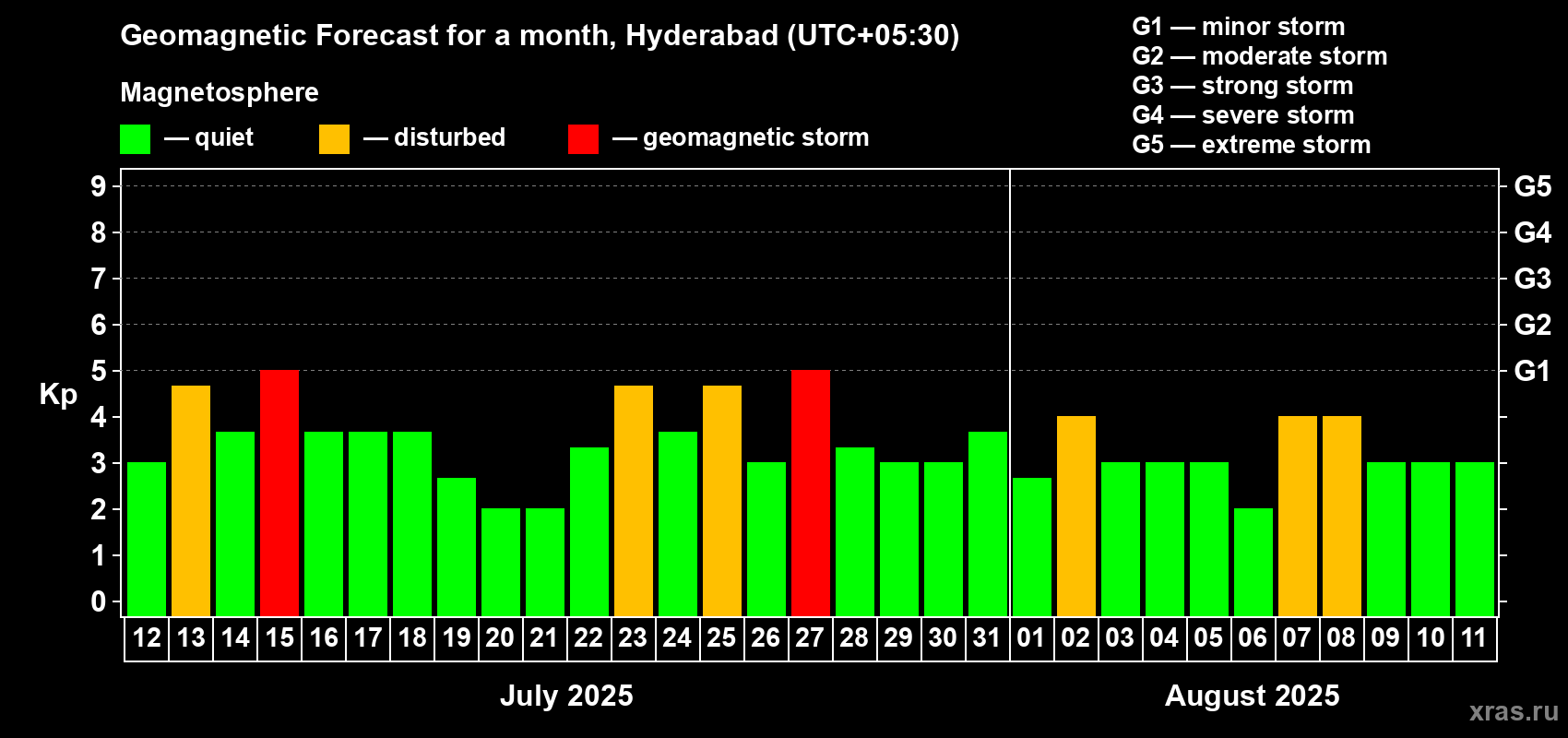Click the date label 05
The width and height of the screenshot is (1568, 738).
pyautogui.click(x=1208, y=637)
